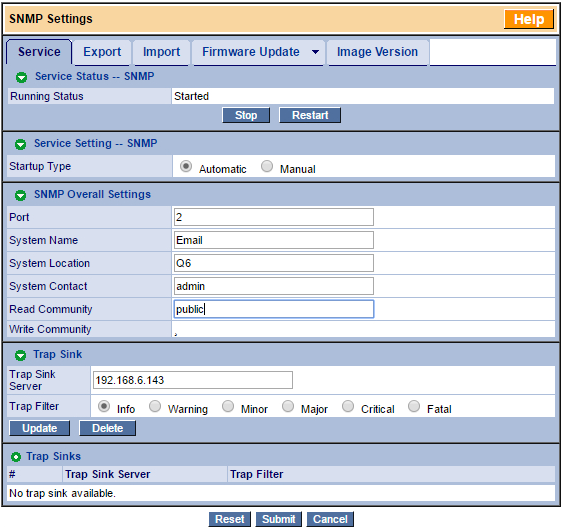The image size is (563, 529).
Task: Cancel the SNMP settings changes
Action: [330, 519]
